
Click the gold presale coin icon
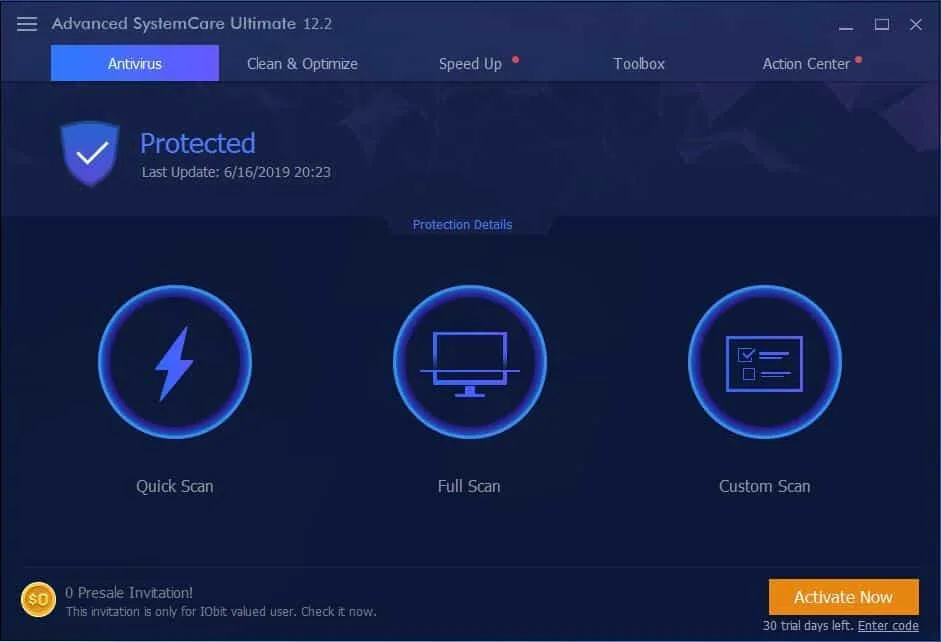38,599
